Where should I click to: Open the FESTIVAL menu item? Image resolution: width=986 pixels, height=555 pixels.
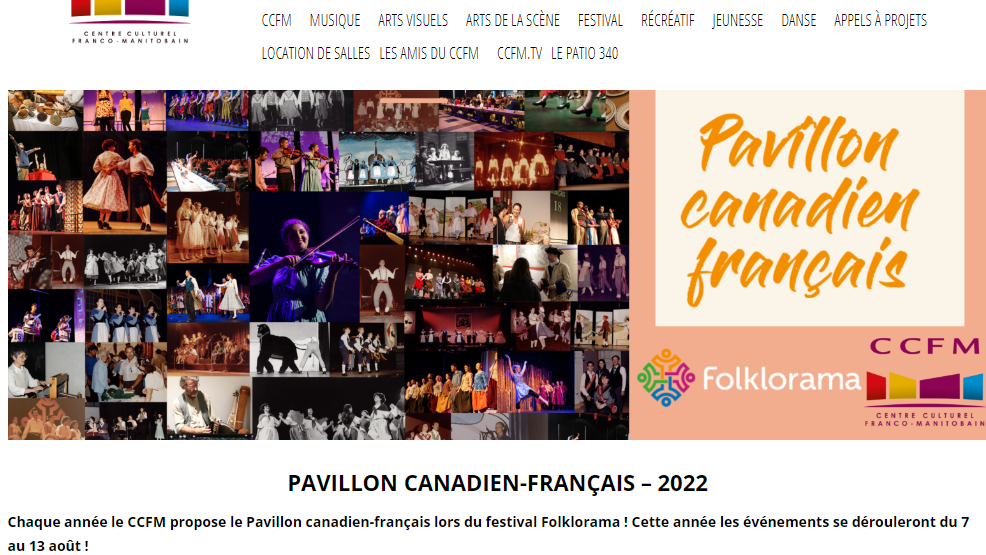pos(600,21)
